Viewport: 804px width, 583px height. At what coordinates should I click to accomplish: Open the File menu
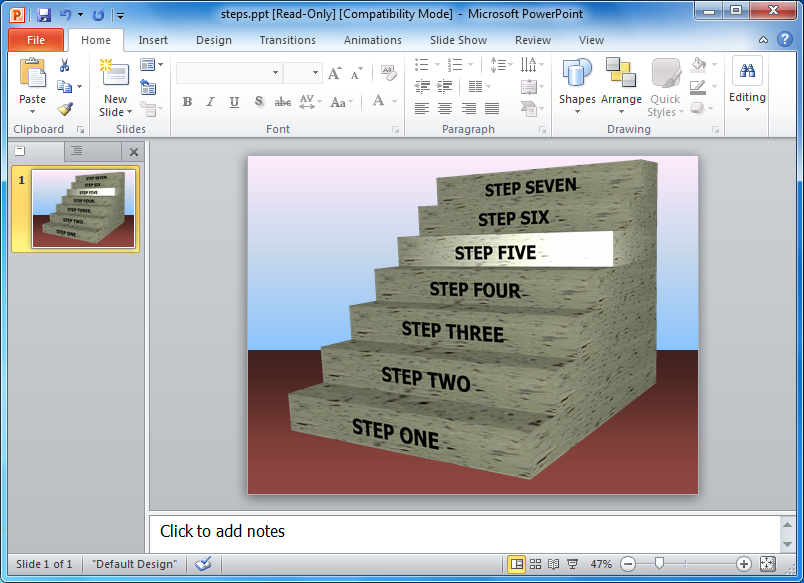[x=36, y=40]
